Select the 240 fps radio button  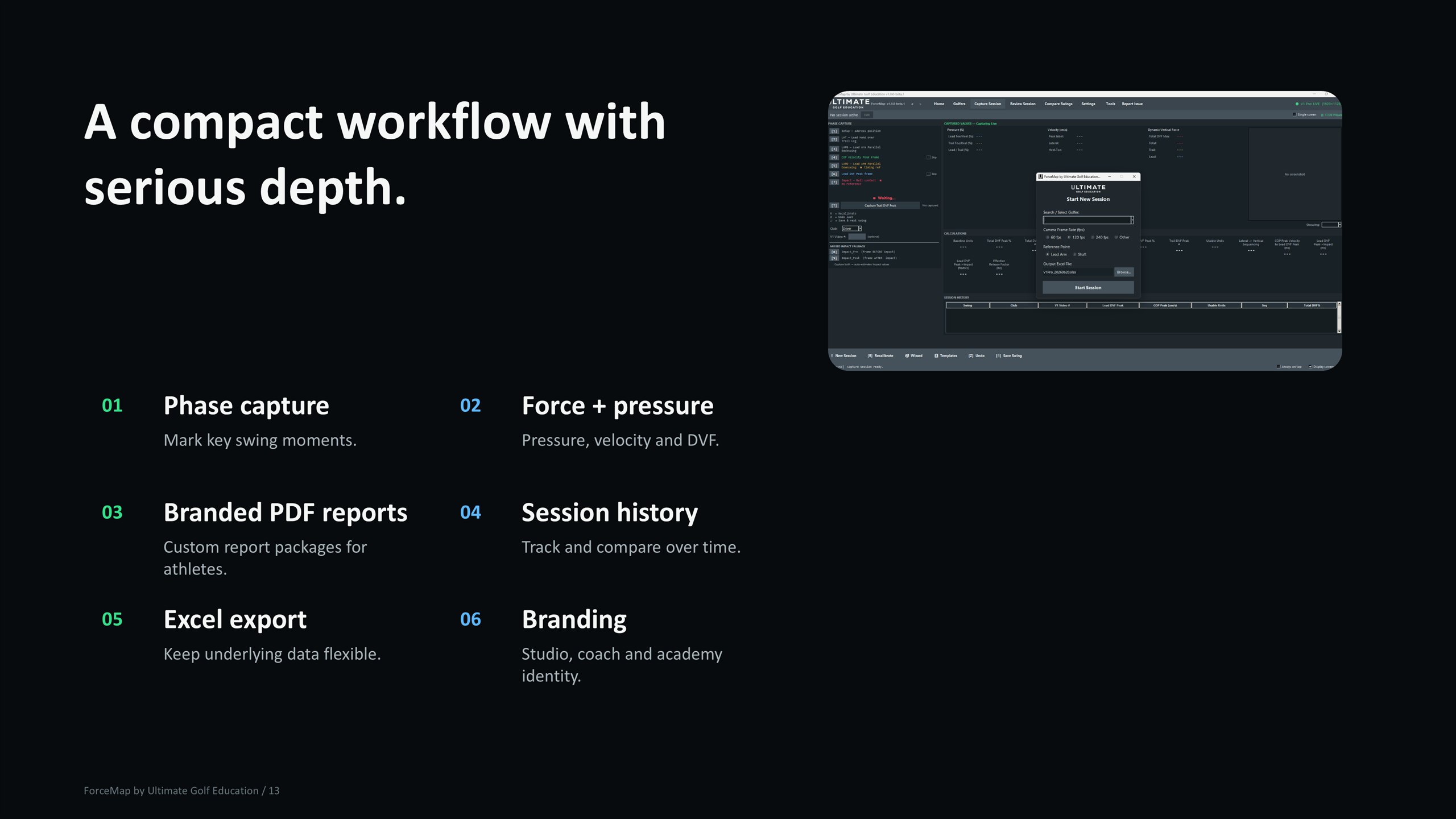pyautogui.click(x=1093, y=237)
